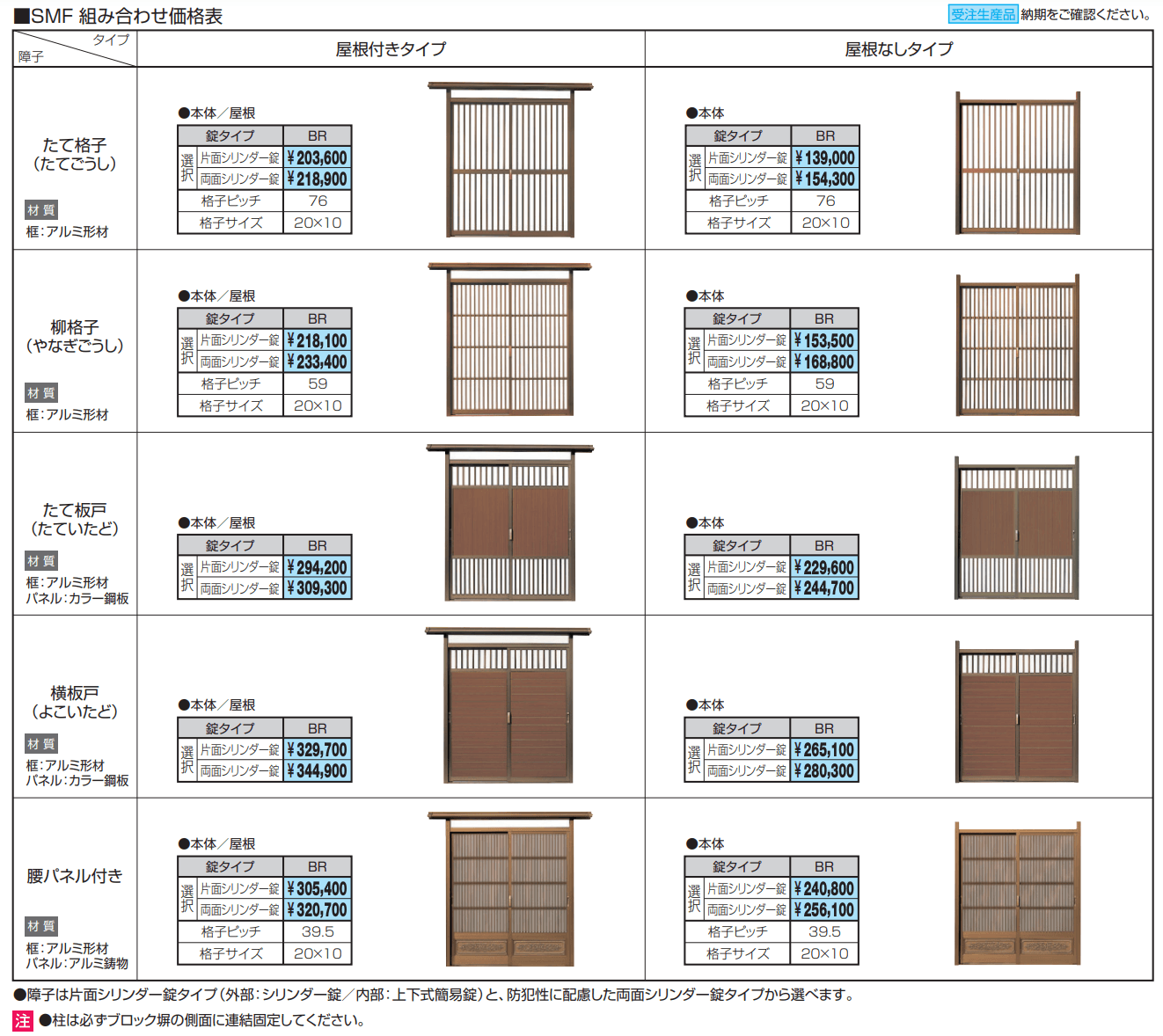Click the SMF 組み合わせ価格表 title
This screenshot has width=1163, height=1036.
click(x=127, y=16)
